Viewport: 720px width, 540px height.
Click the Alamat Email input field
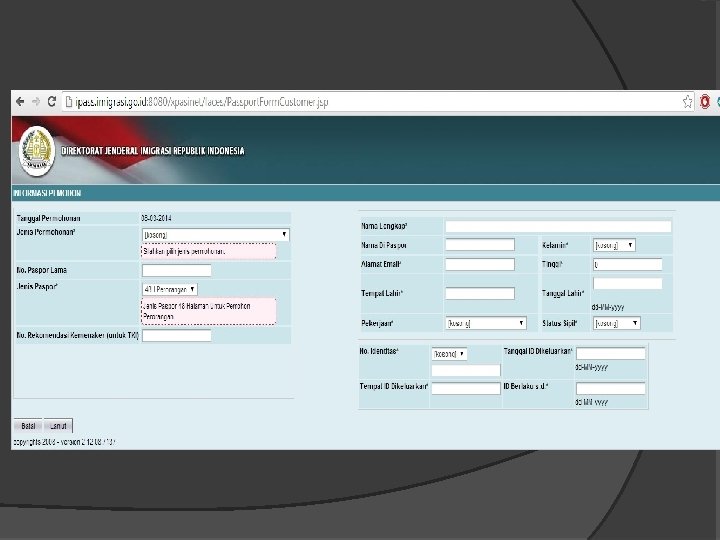[480, 264]
